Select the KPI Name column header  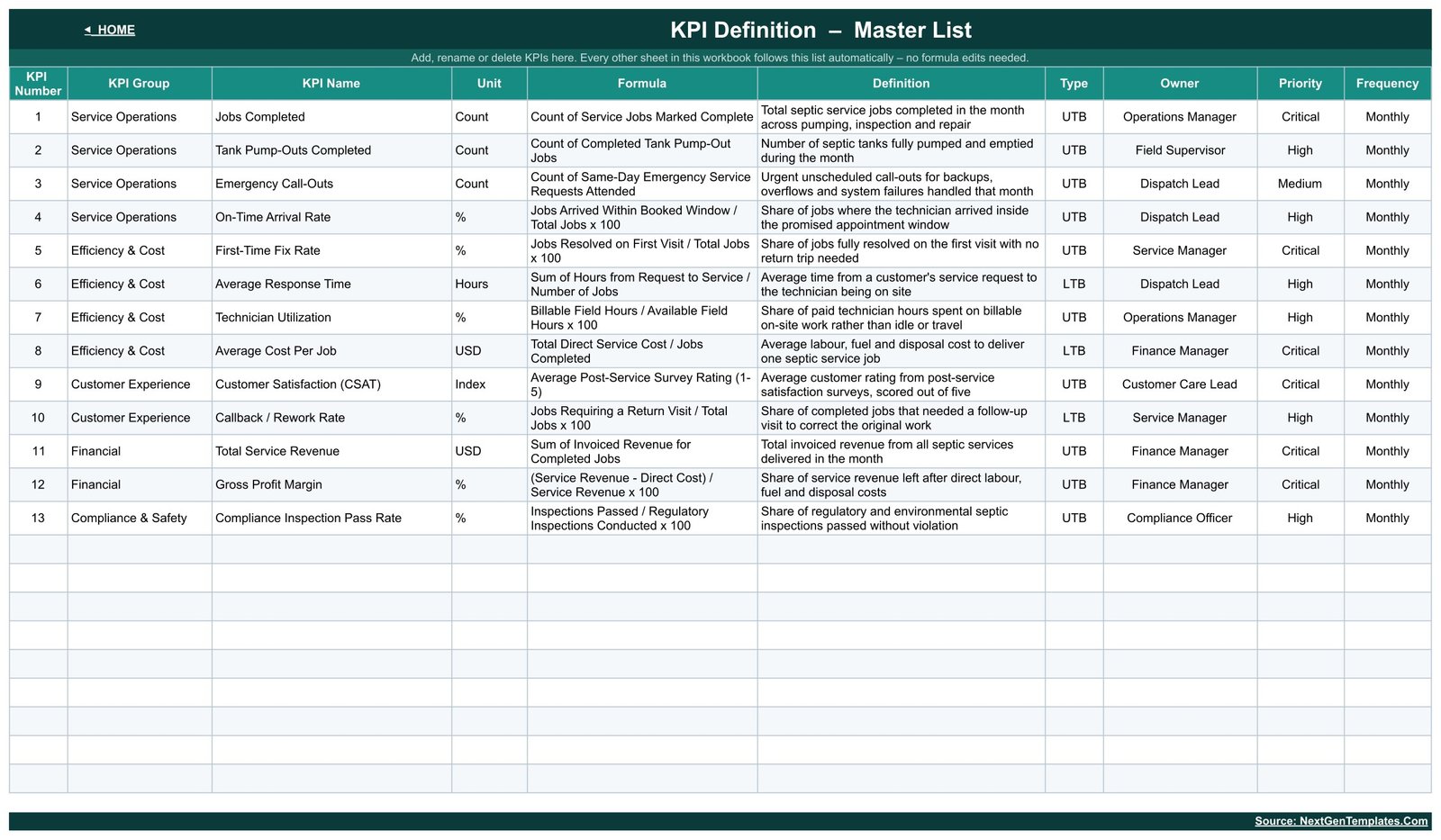tap(331, 84)
